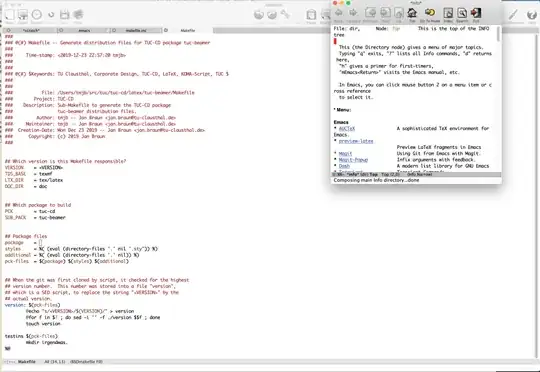Go back with the Info Back arrow
The width and height of the screenshot is (540, 372).
[x=339, y=13]
